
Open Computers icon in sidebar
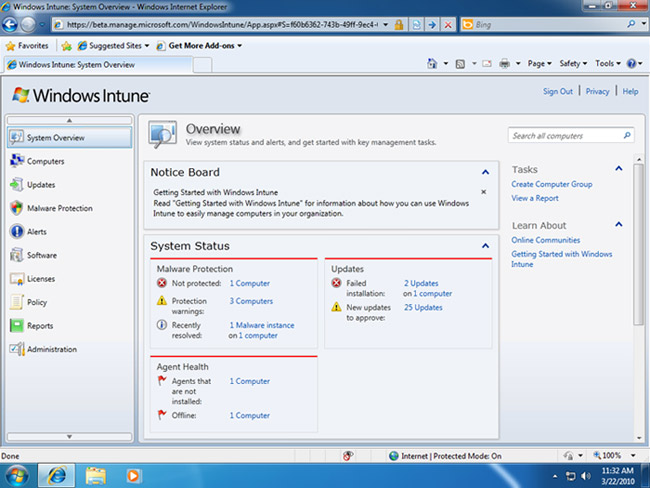17,161
